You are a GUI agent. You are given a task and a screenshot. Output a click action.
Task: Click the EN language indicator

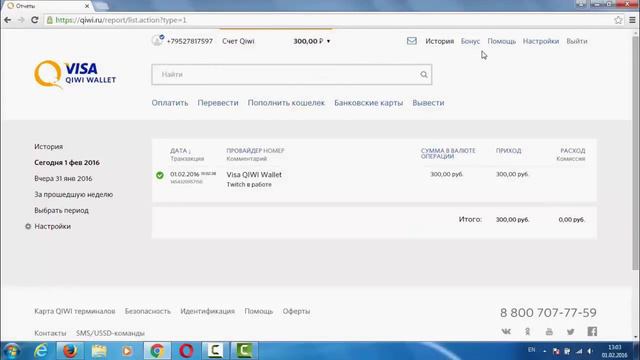(531, 350)
